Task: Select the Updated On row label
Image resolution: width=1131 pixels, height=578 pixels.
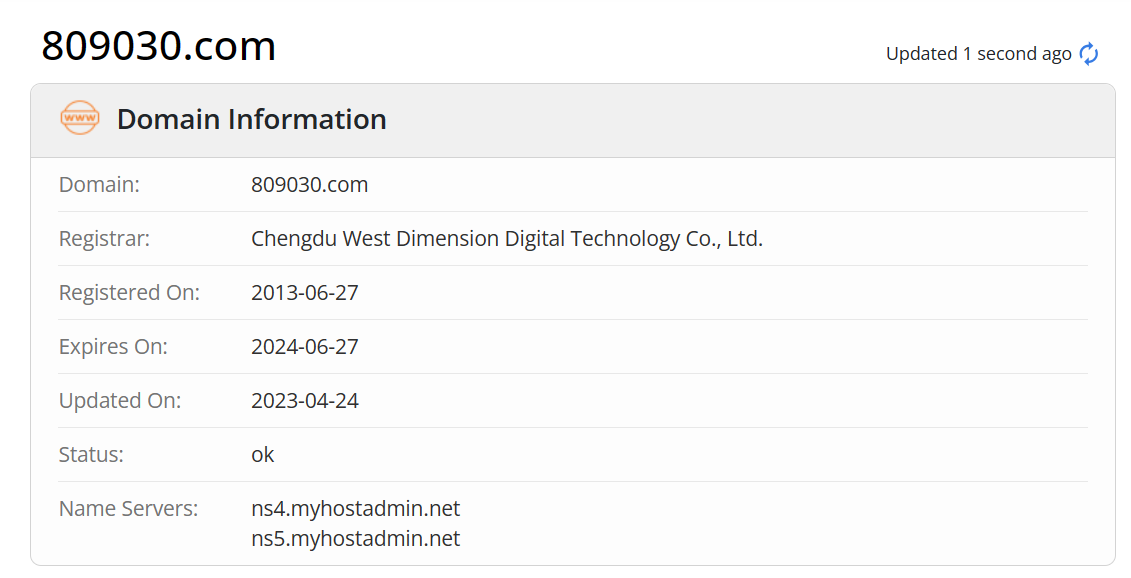Action: [x=118, y=400]
